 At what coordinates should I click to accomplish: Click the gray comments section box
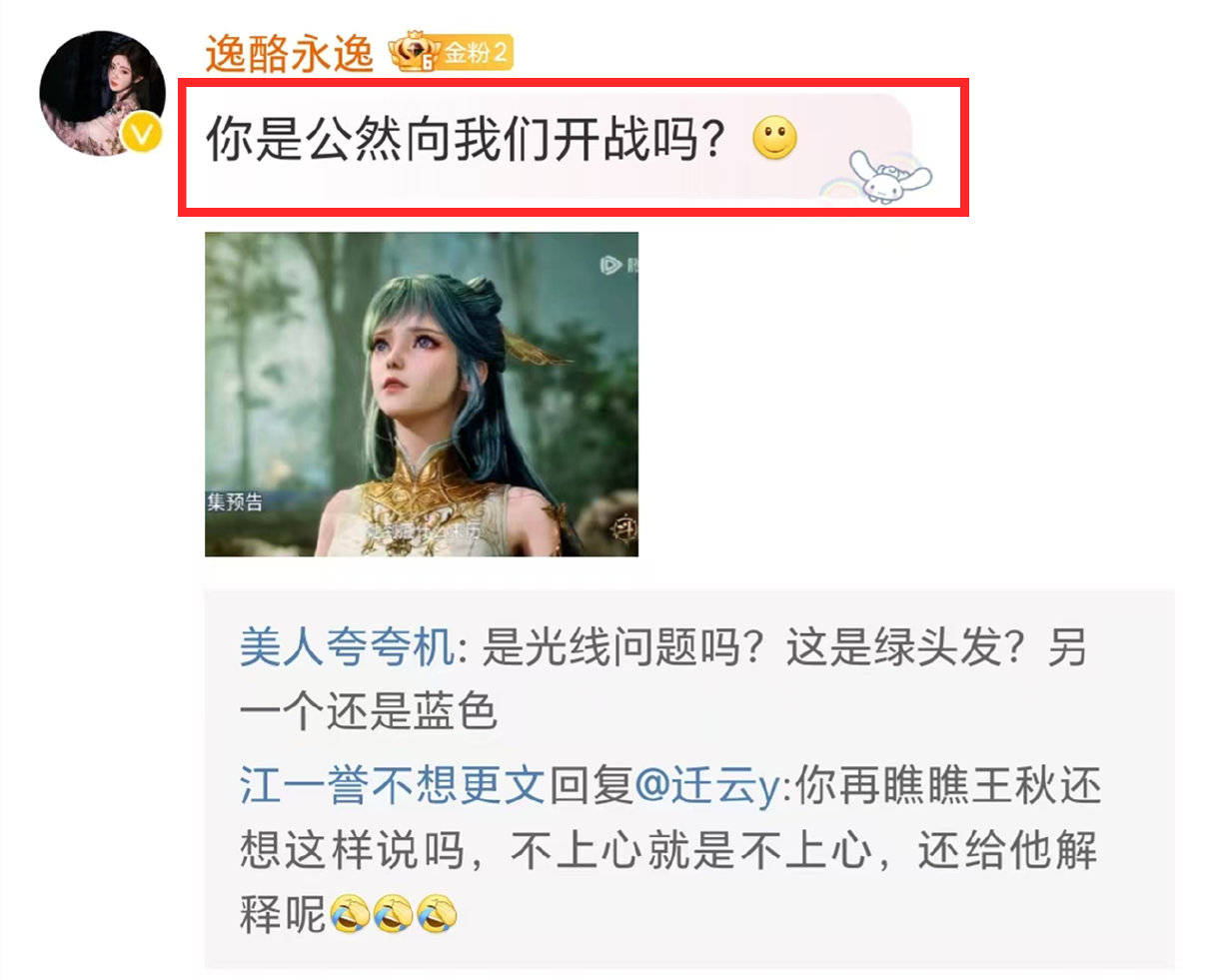[689, 778]
